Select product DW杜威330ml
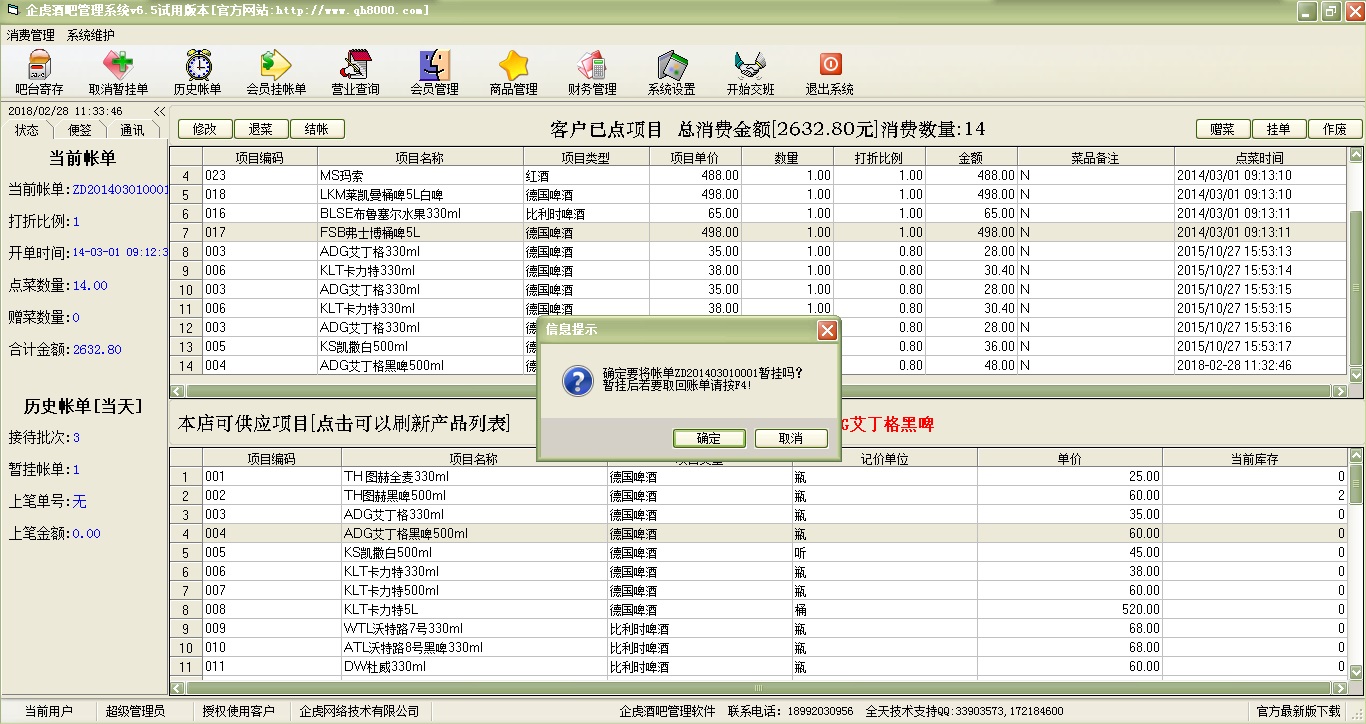1366x724 pixels. point(758,666)
